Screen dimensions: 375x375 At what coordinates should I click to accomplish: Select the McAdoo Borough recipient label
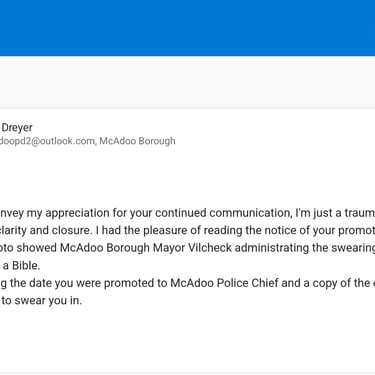137,141
